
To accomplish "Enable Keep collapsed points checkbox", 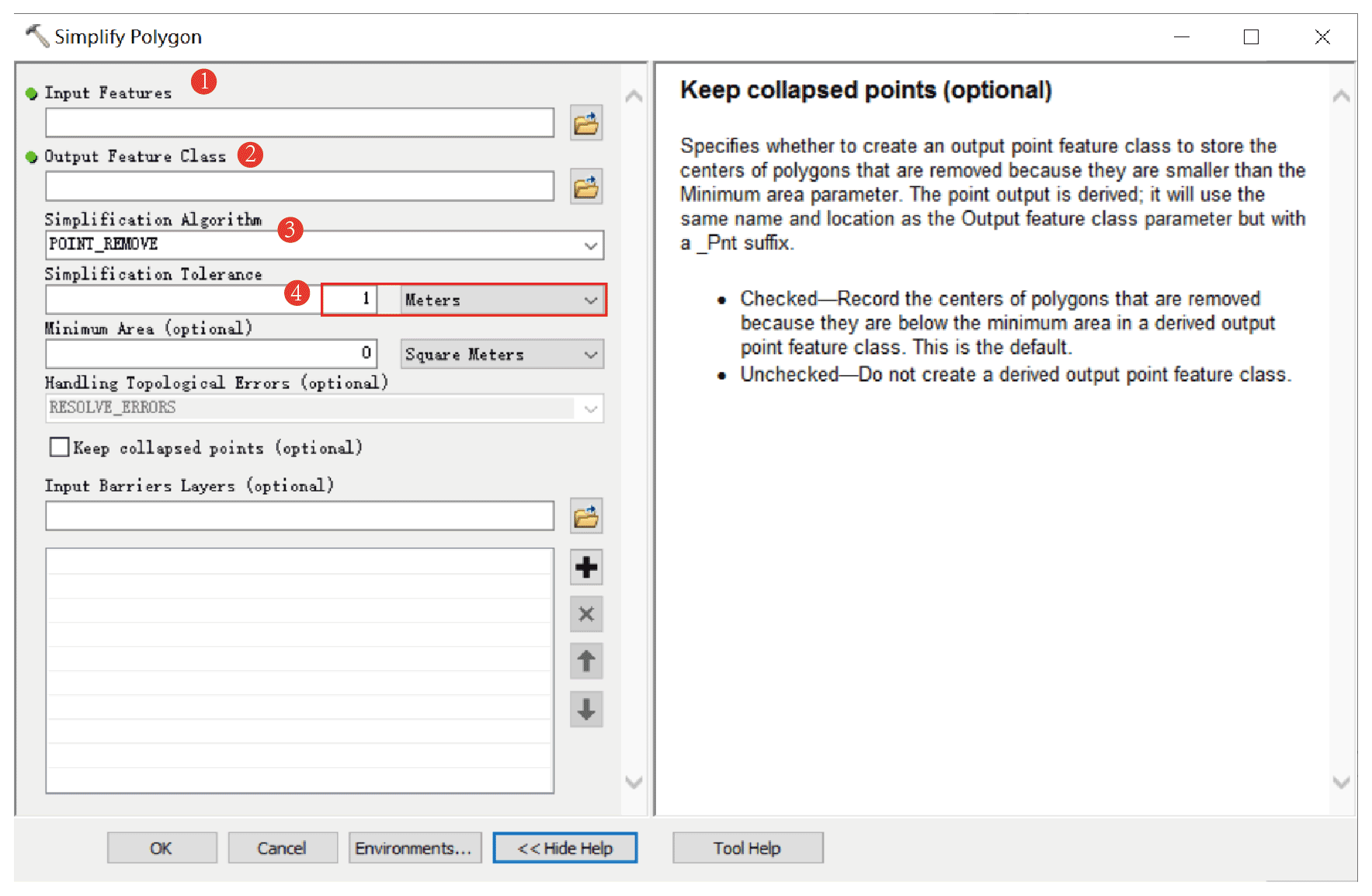I will pyautogui.click(x=60, y=447).
